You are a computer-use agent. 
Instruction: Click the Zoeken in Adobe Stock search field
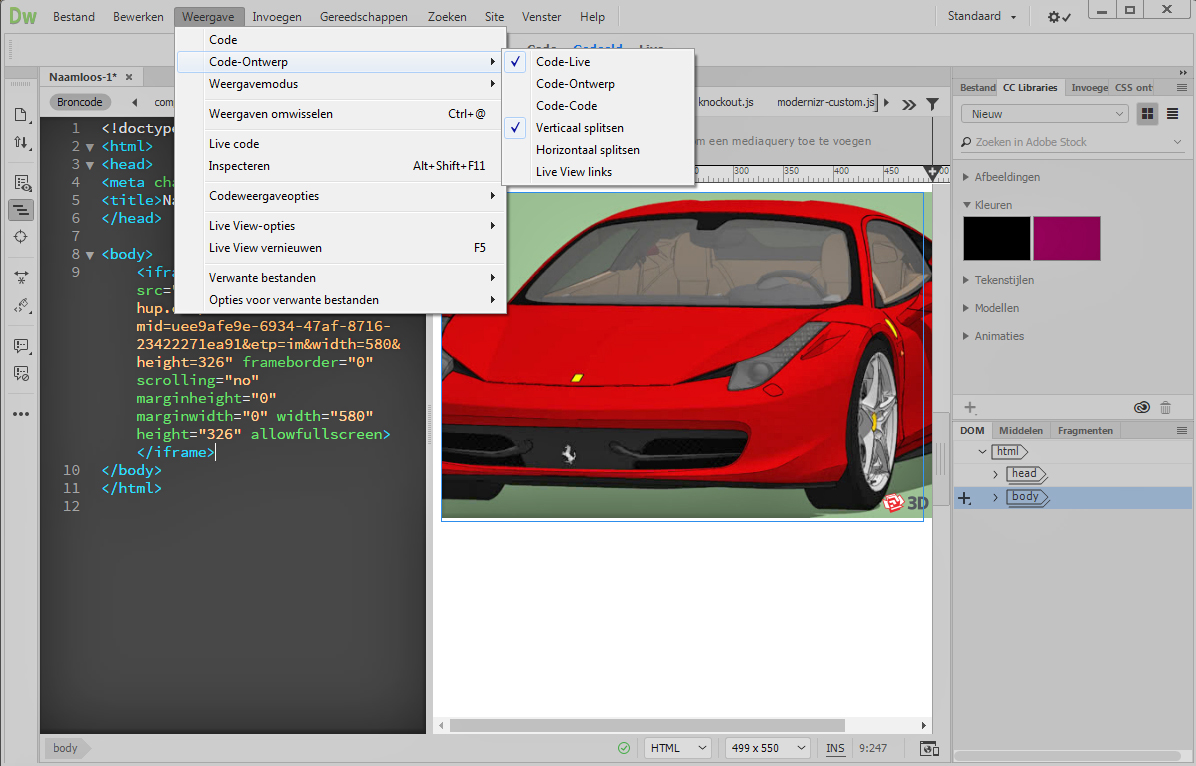point(1072,142)
